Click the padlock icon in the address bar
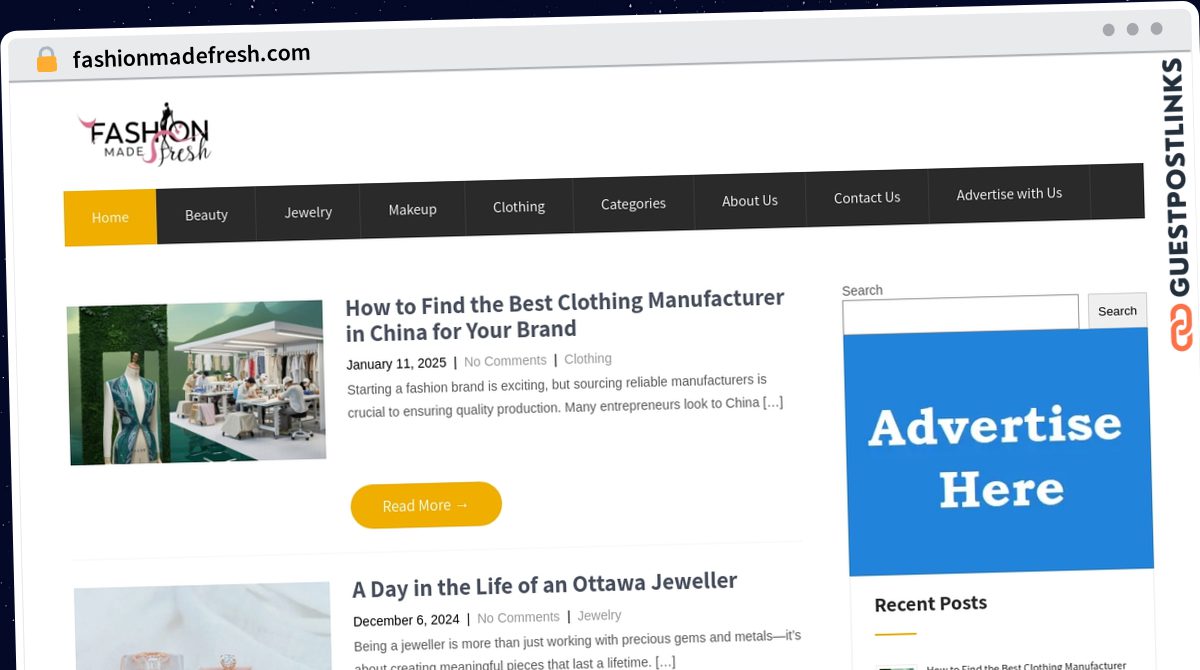 click(46, 60)
